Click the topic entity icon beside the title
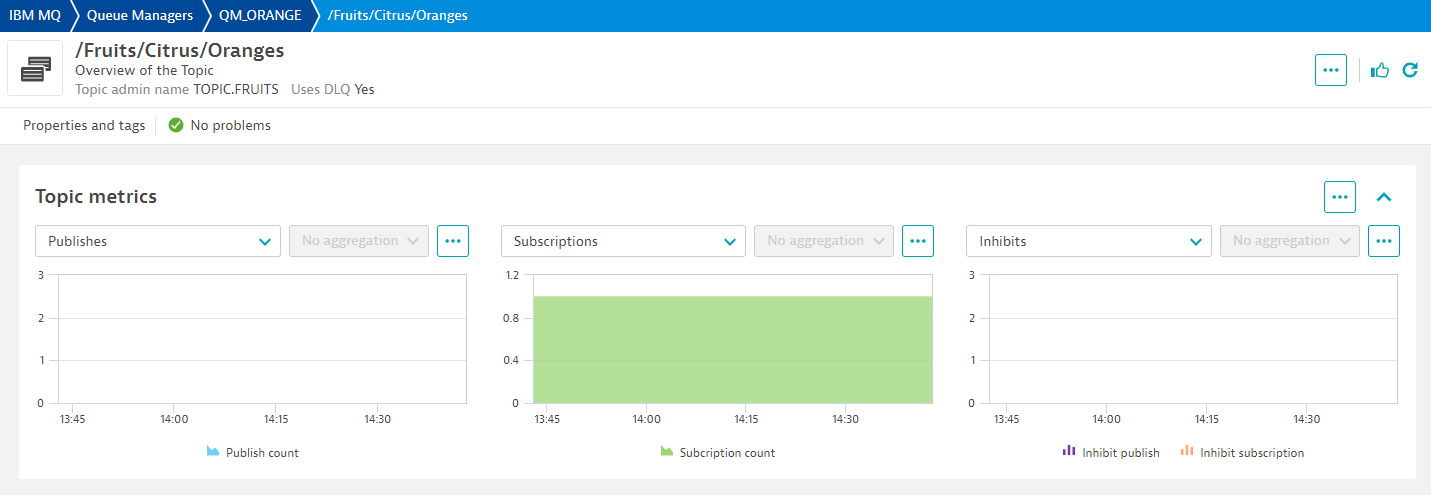The image size is (1431, 495). click(x=37, y=69)
